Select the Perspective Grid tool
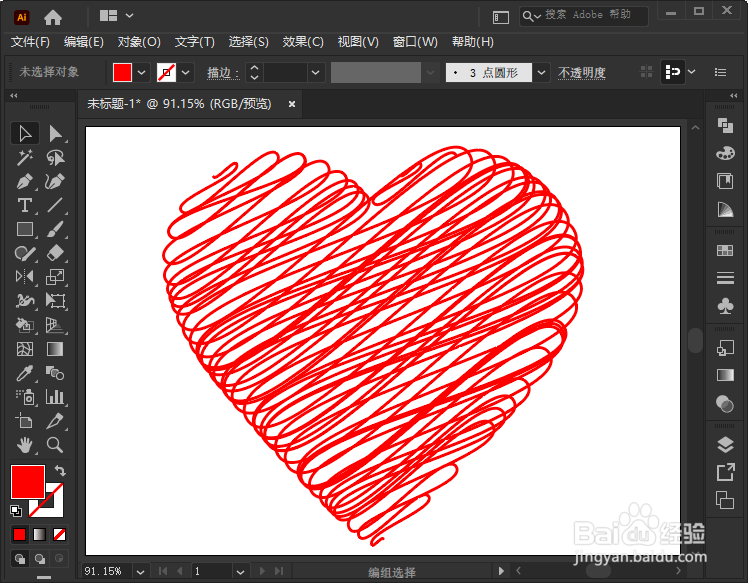748x583 pixels. pyautogui.click(x=55, y=325)
